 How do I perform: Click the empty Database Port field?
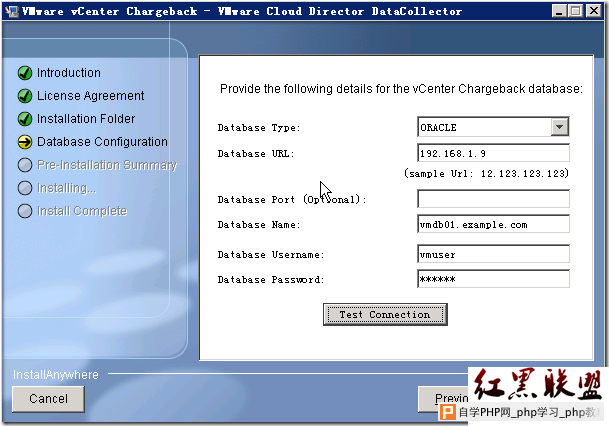pyautogui.click(x=493, y=198)
